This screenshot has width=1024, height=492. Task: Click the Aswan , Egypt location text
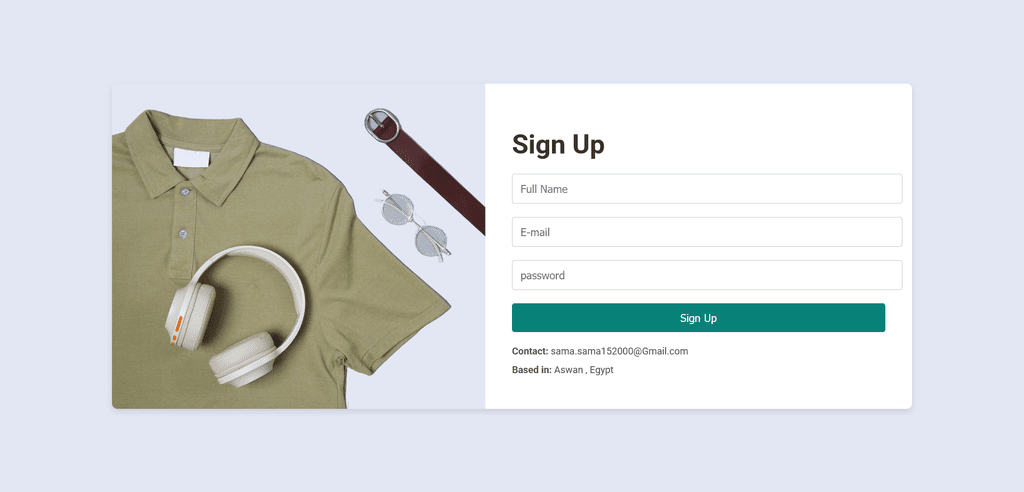[x=583, y=370]
